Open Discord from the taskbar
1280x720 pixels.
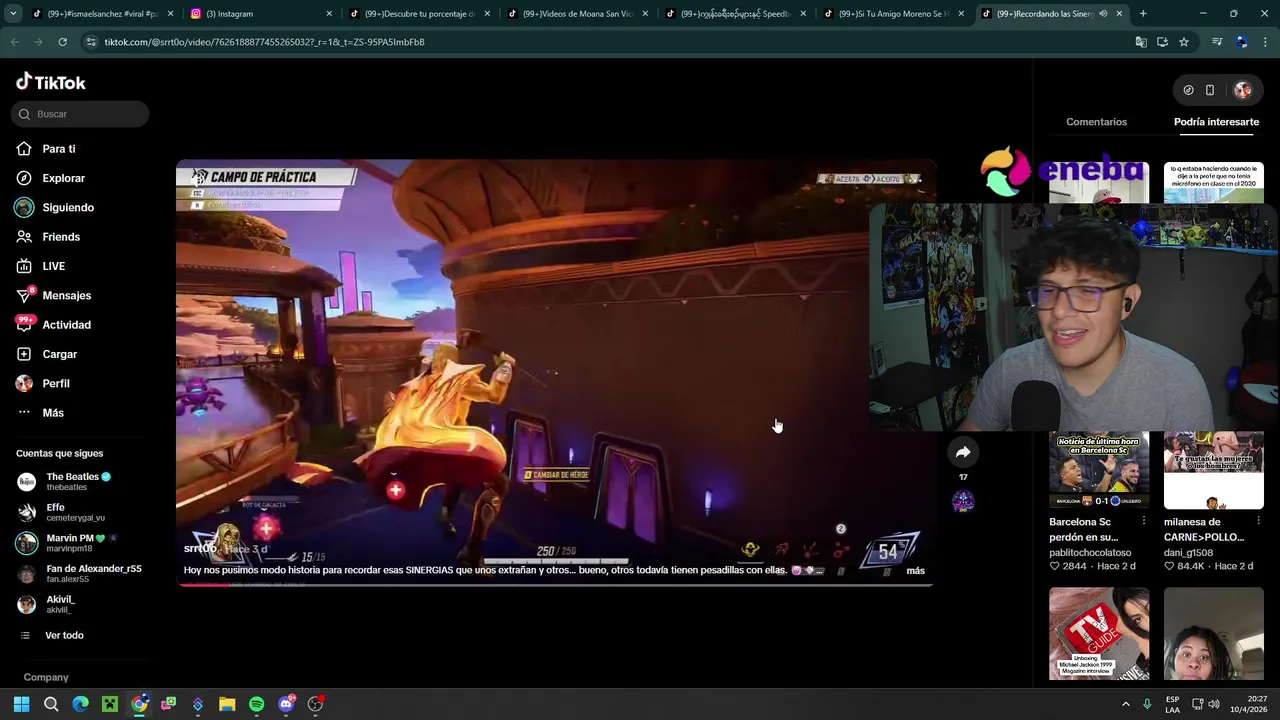coord(286,704)
